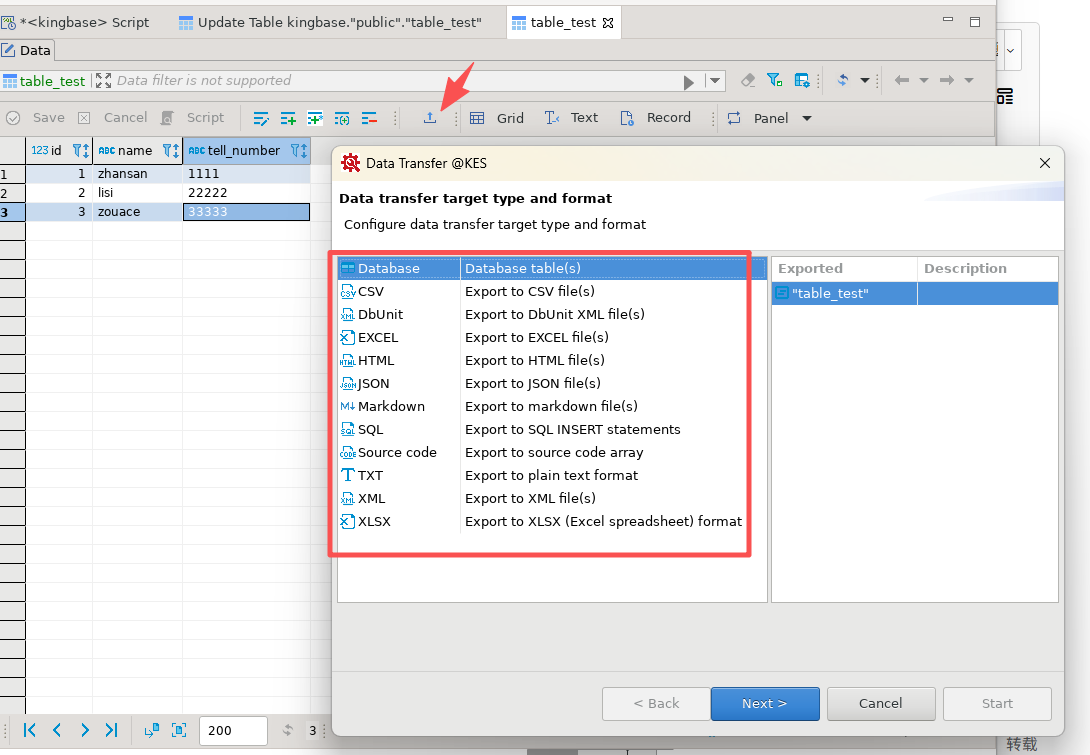Click the delete row red icon
Image resolution: width=1090 pixels, height=755 pixels.
click(369, 118)
